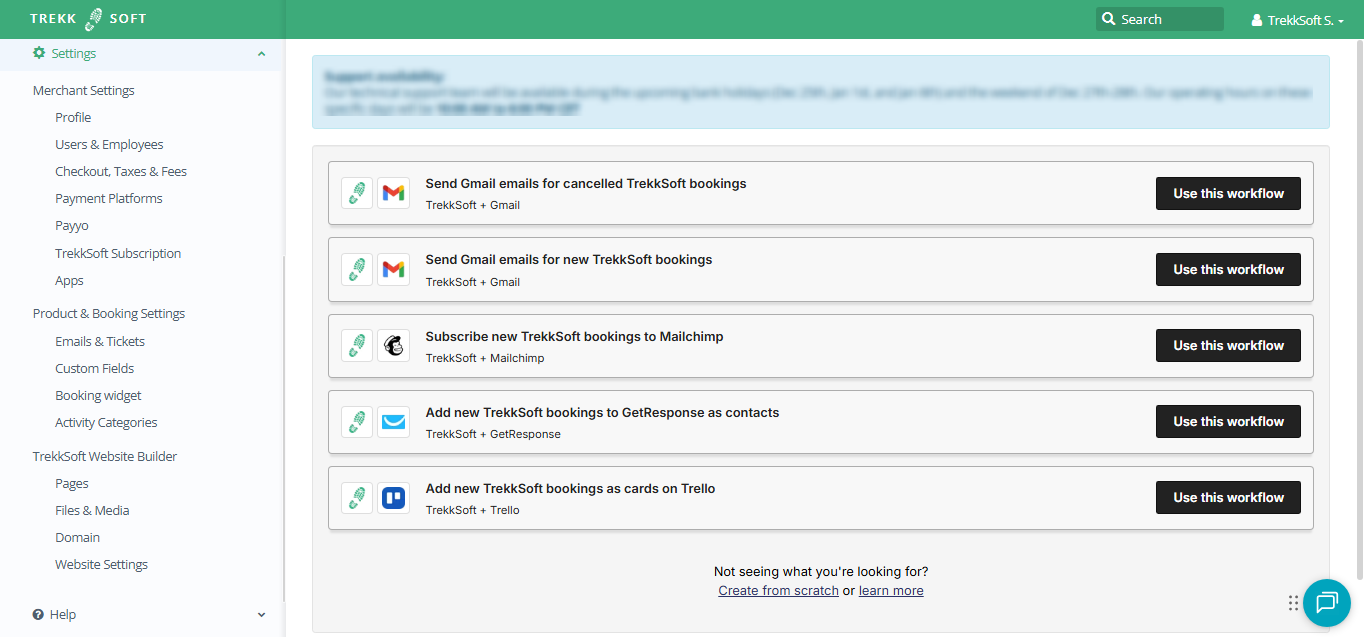Click the GetResponse envelope icon
This screenshot has height=637, width=1364.
tap(393, 422)
